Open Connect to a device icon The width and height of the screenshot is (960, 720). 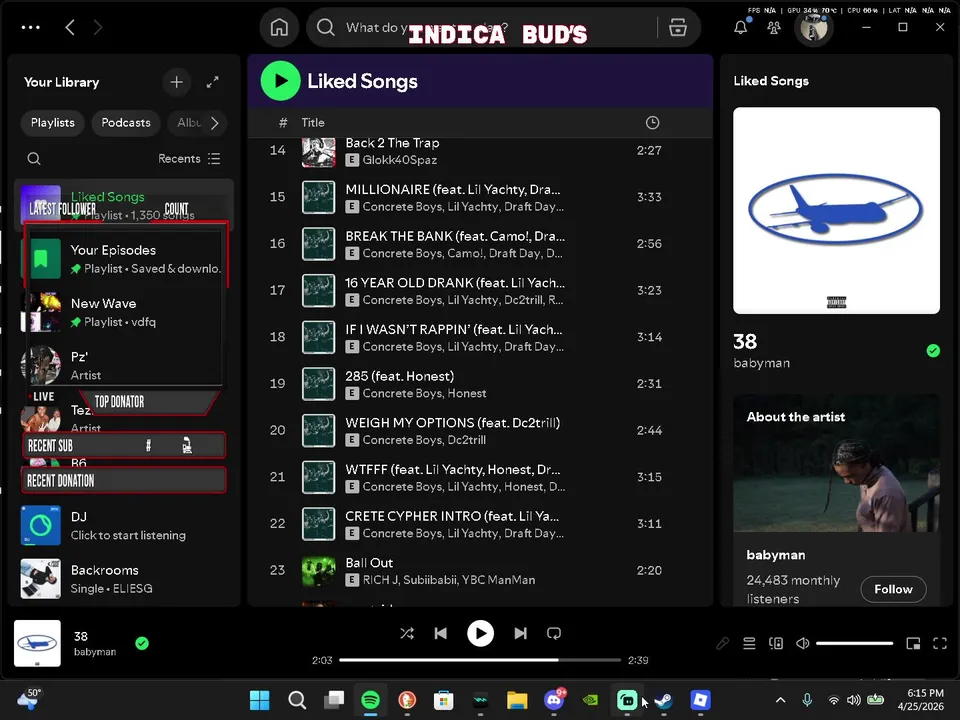776,643
